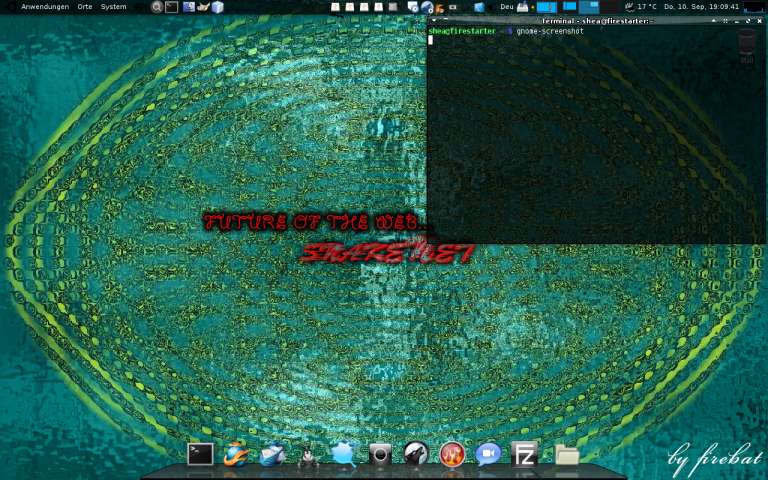Click the blue note icon left of Deu
Viewport: 768px width, 480px height.
pos(480,7)
